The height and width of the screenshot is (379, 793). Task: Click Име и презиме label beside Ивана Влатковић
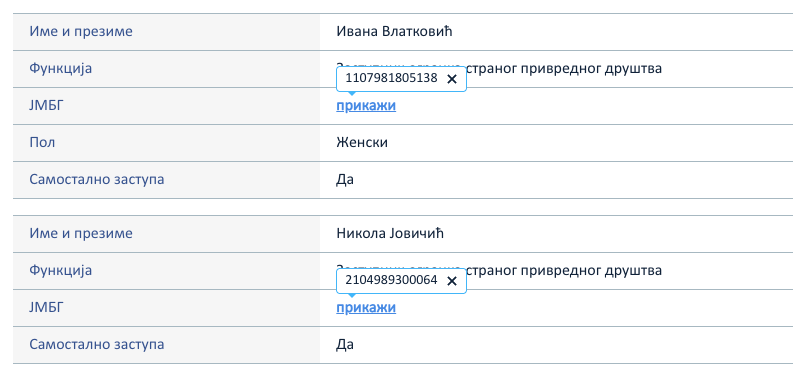pos(81,31)
